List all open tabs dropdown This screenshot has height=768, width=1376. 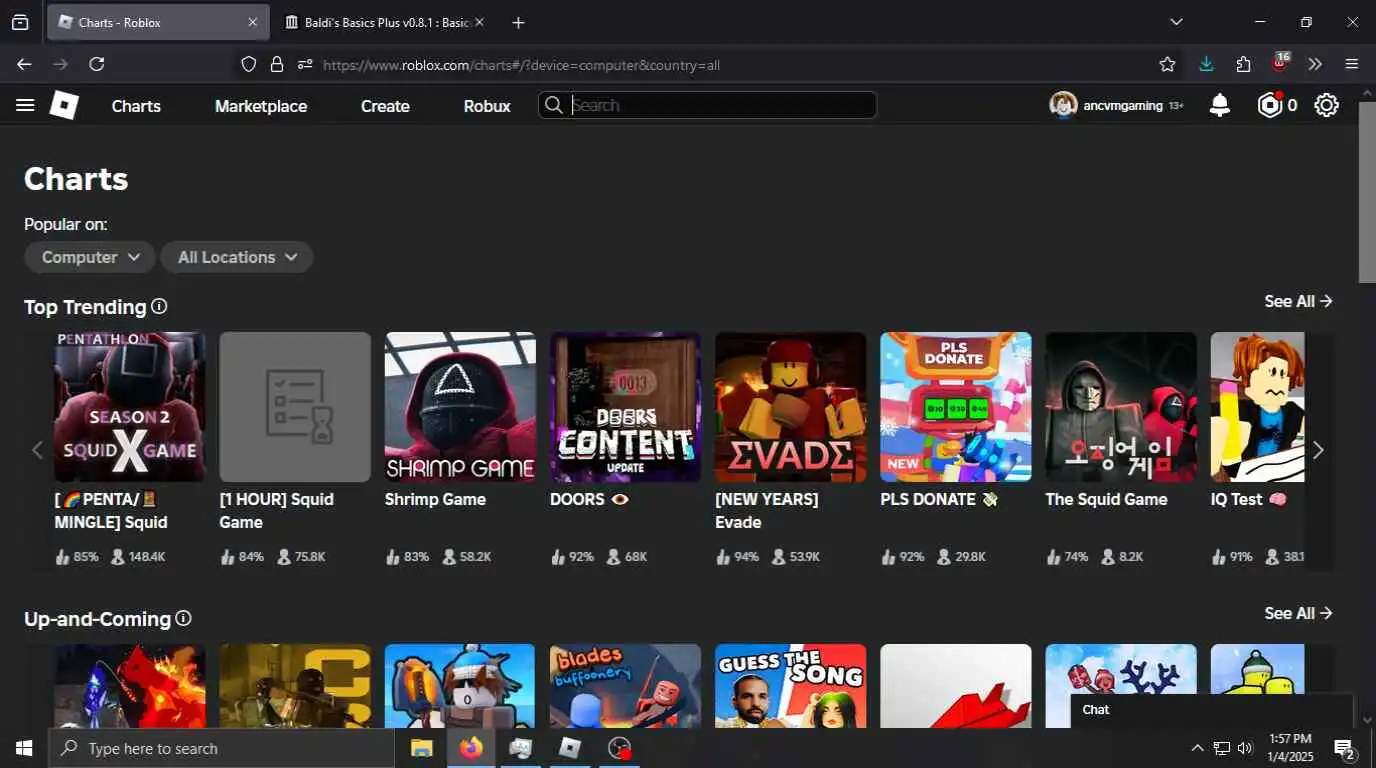pos(1176,22)
